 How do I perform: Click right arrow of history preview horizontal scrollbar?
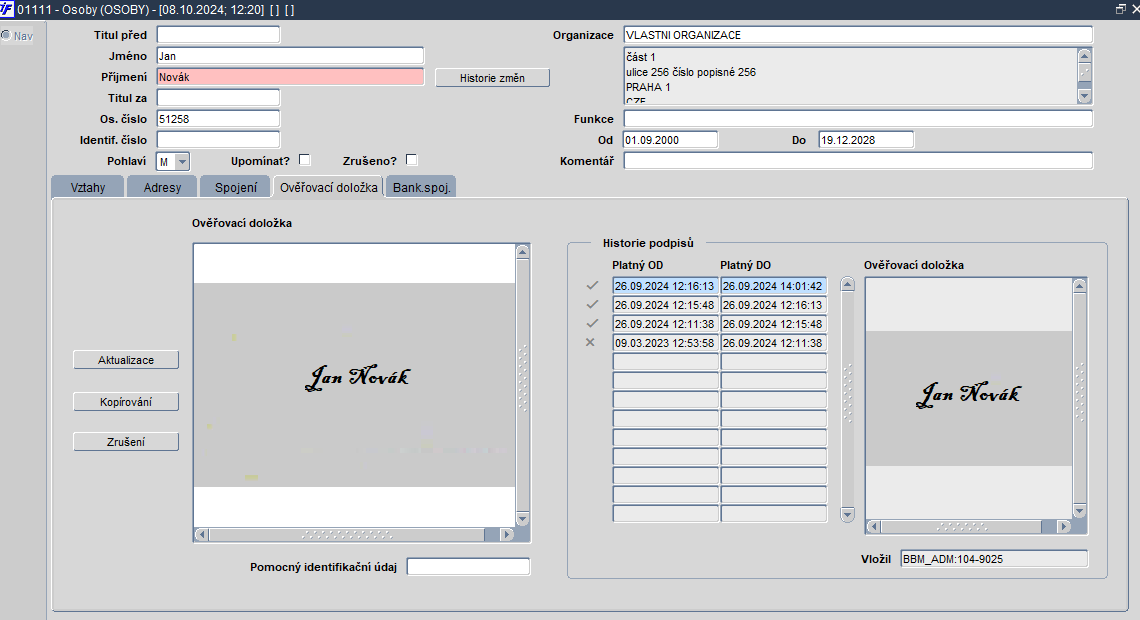(x=1064, y=526)
